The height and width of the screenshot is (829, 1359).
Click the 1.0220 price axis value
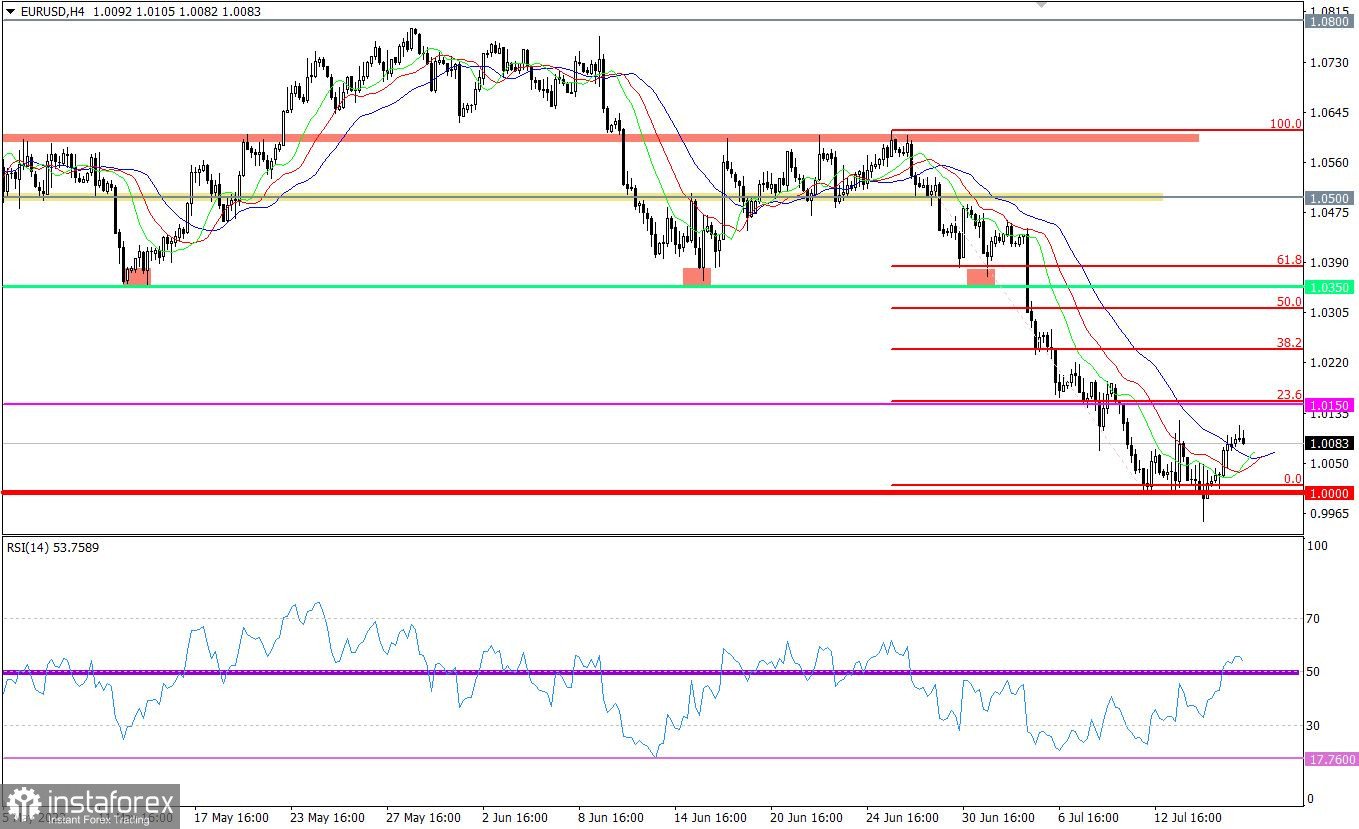pos(1328,362)
